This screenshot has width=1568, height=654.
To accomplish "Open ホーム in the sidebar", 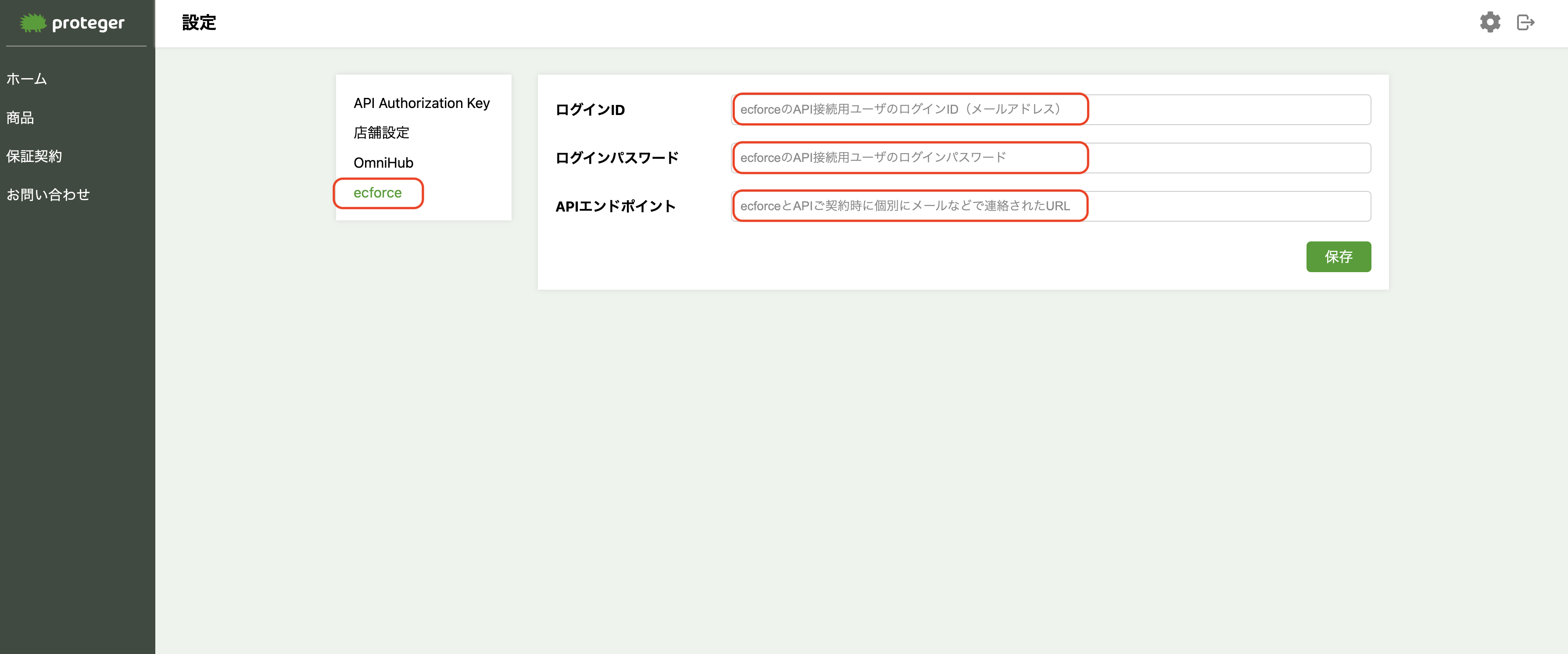I will [27, 79].
